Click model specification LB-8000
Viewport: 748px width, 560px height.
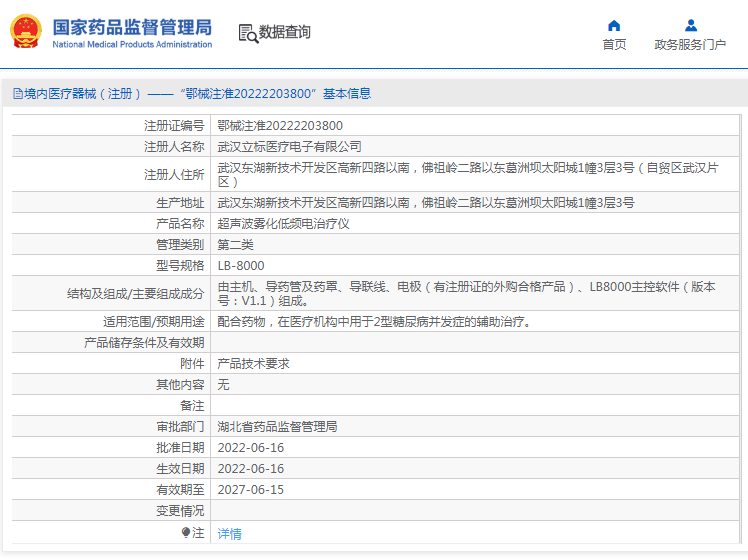coord(241,266)
